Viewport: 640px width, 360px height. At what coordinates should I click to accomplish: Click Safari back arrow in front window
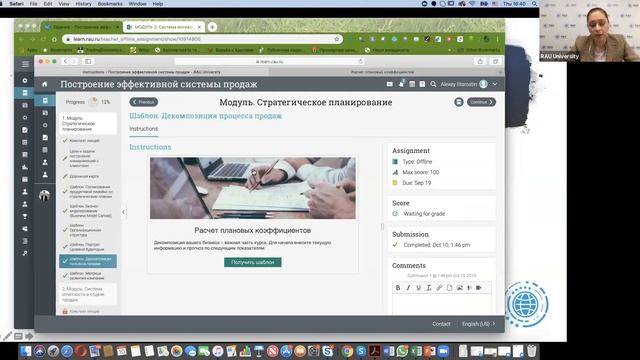click(65, 61)
